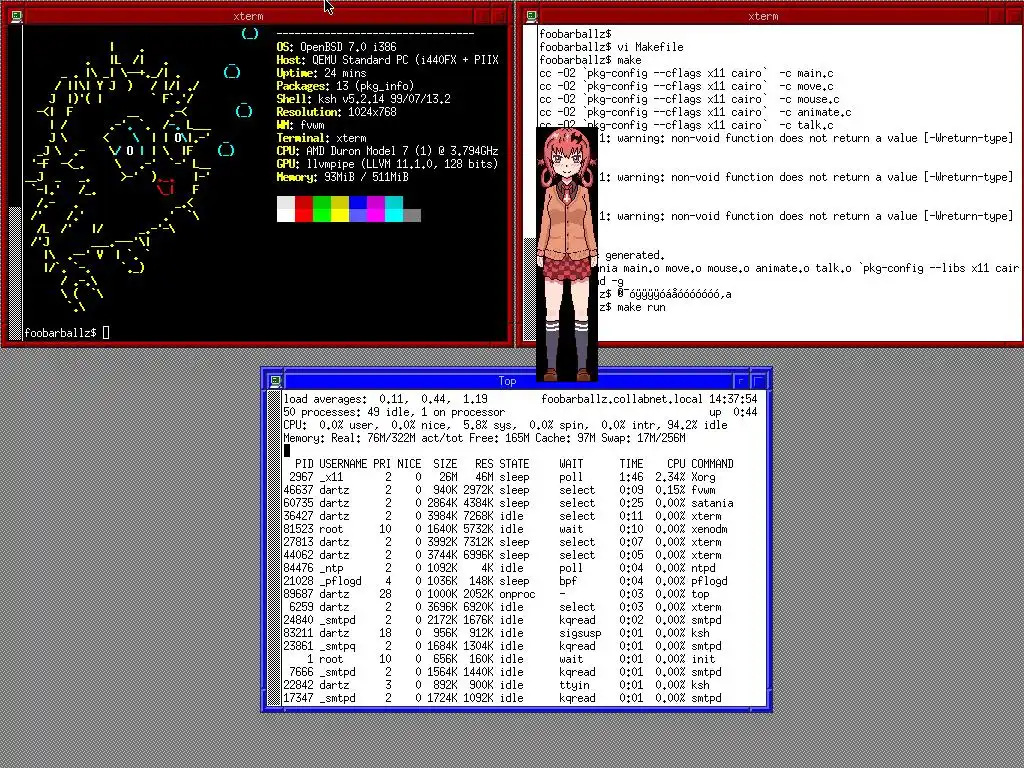Open the window menu icon of the Top window

click(x=276, y=381)
